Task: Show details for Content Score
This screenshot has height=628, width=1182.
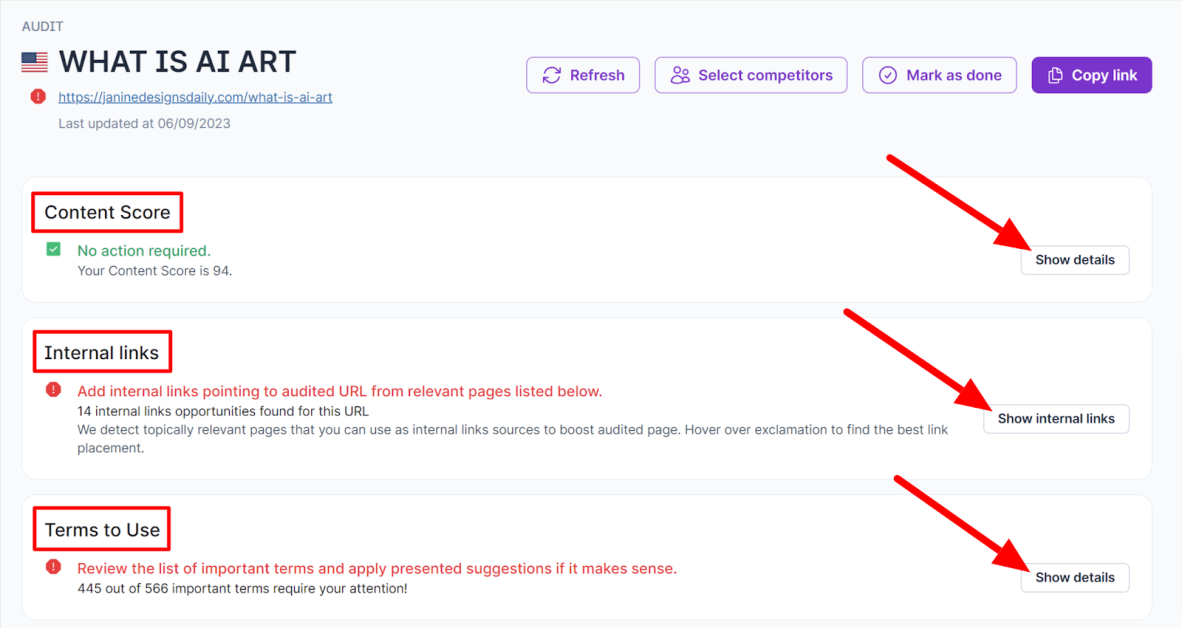Action: point(1074,259)
